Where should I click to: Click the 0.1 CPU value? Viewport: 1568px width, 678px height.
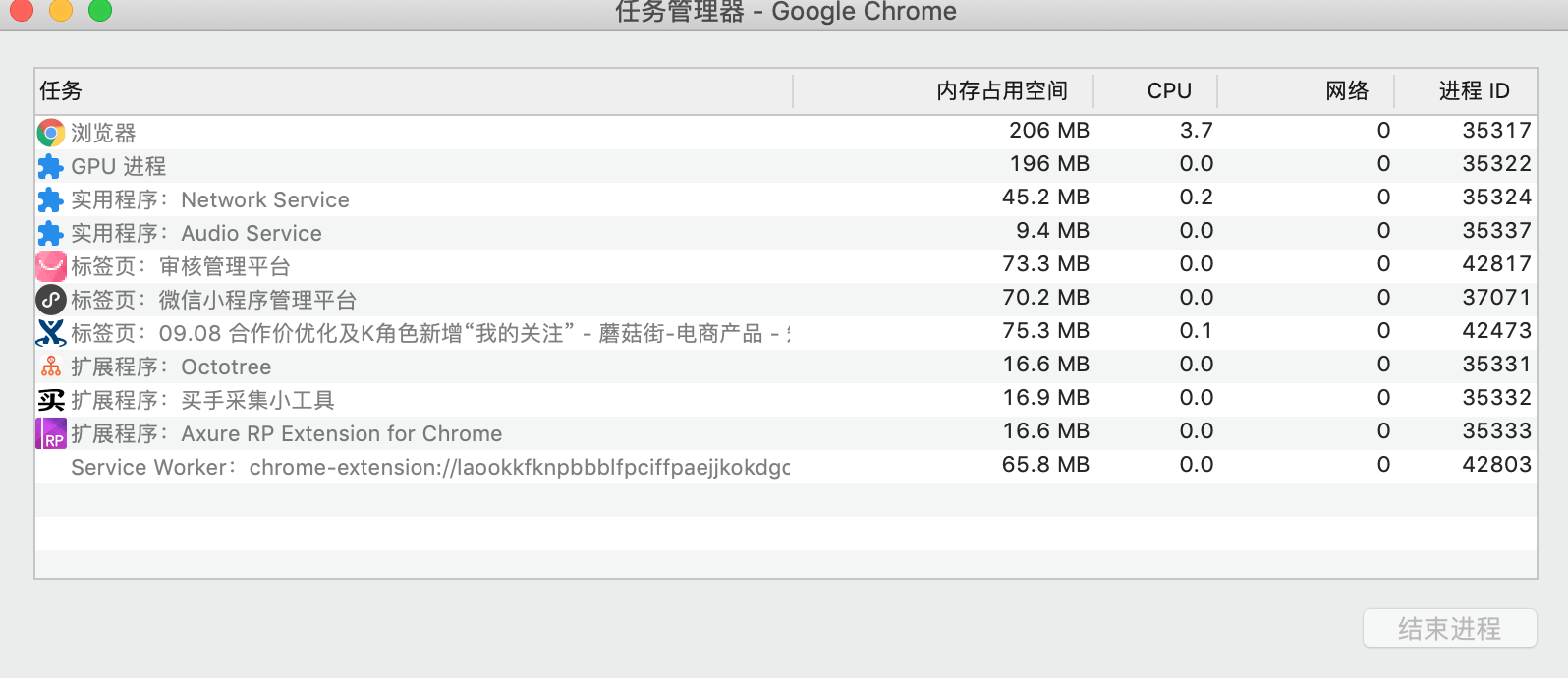(1197, 331)
